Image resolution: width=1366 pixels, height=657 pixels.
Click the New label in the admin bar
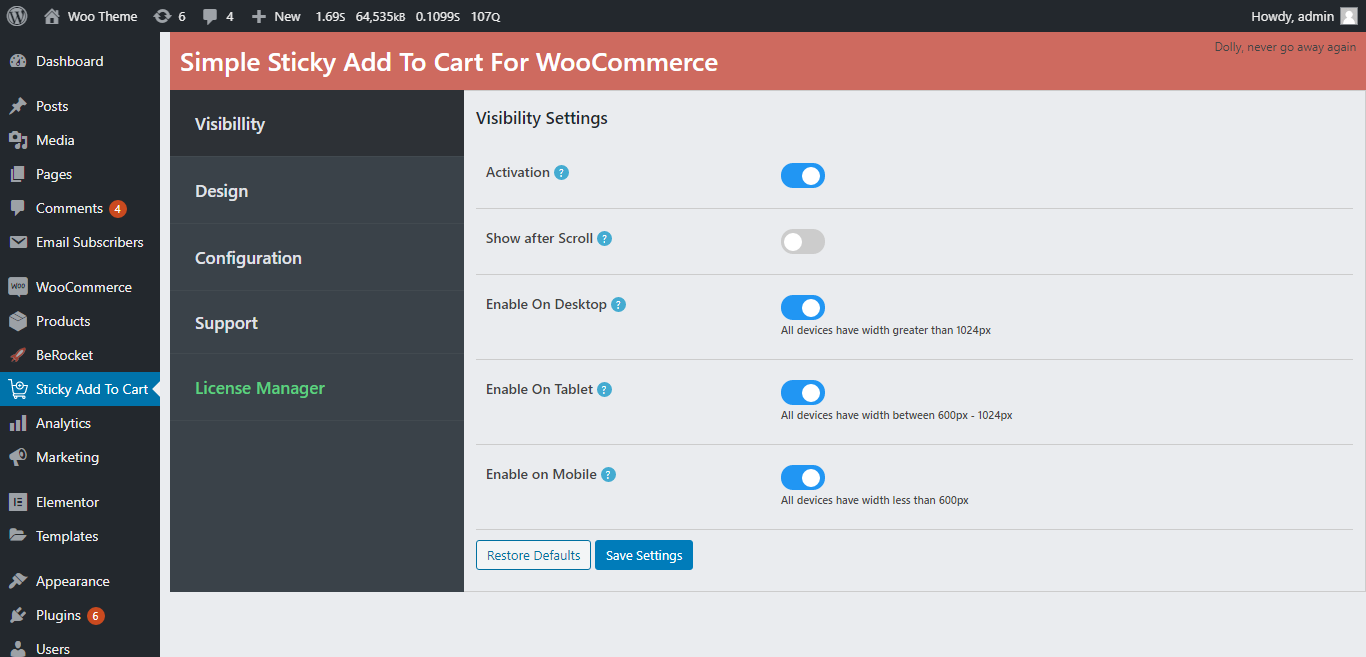click(287, 16)
